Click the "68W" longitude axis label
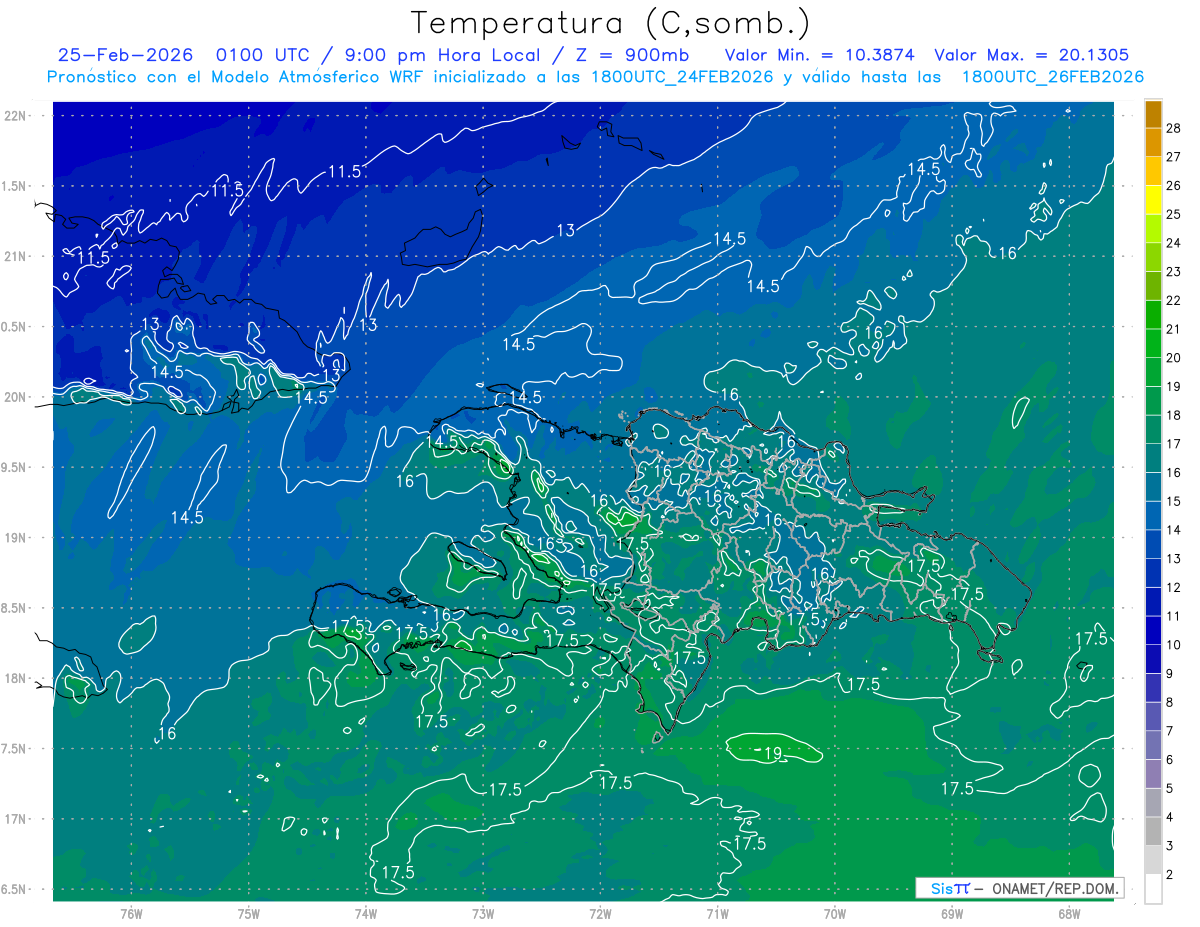Image resolution: width=1200 pixels, height=927 pixels. point(1069,913)
